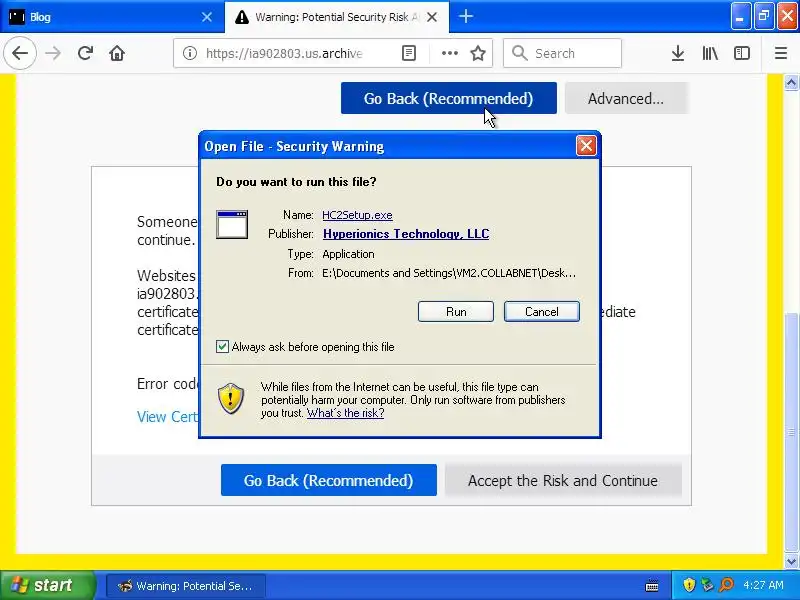
Task: Close the Blog tab
Action: (207, 17)
